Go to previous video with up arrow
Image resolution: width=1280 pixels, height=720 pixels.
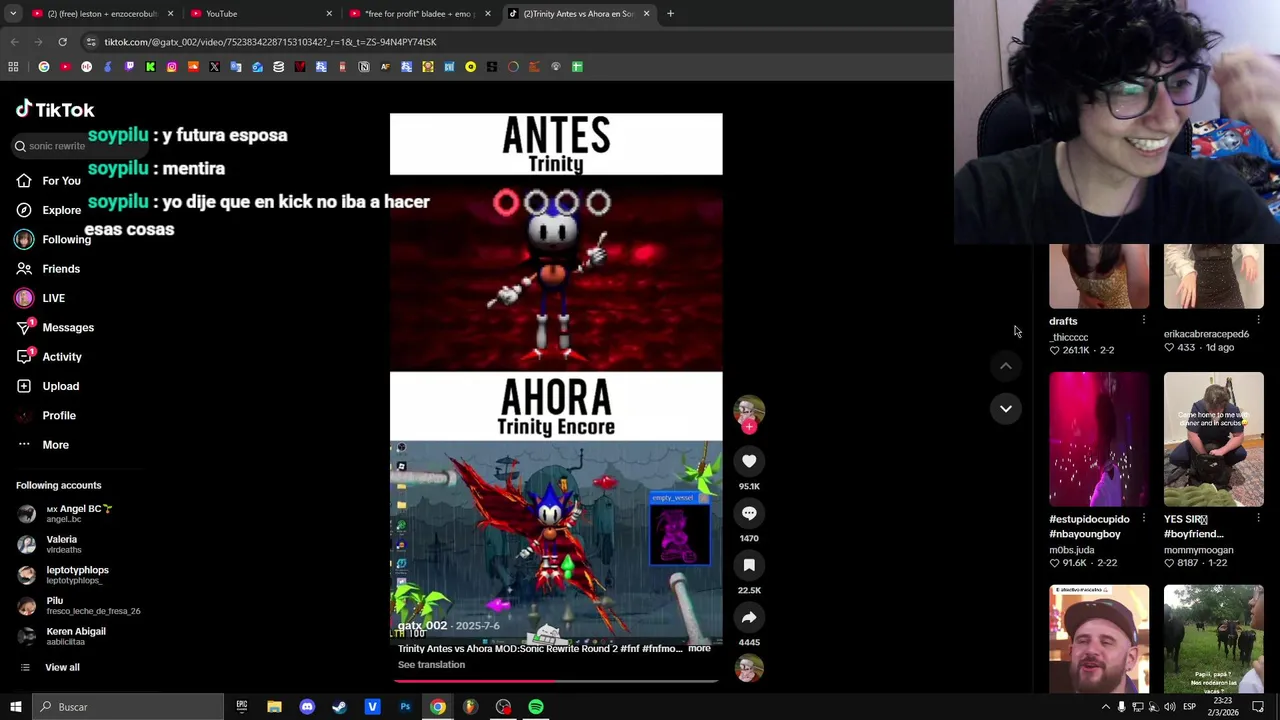tap(1006, 366)
